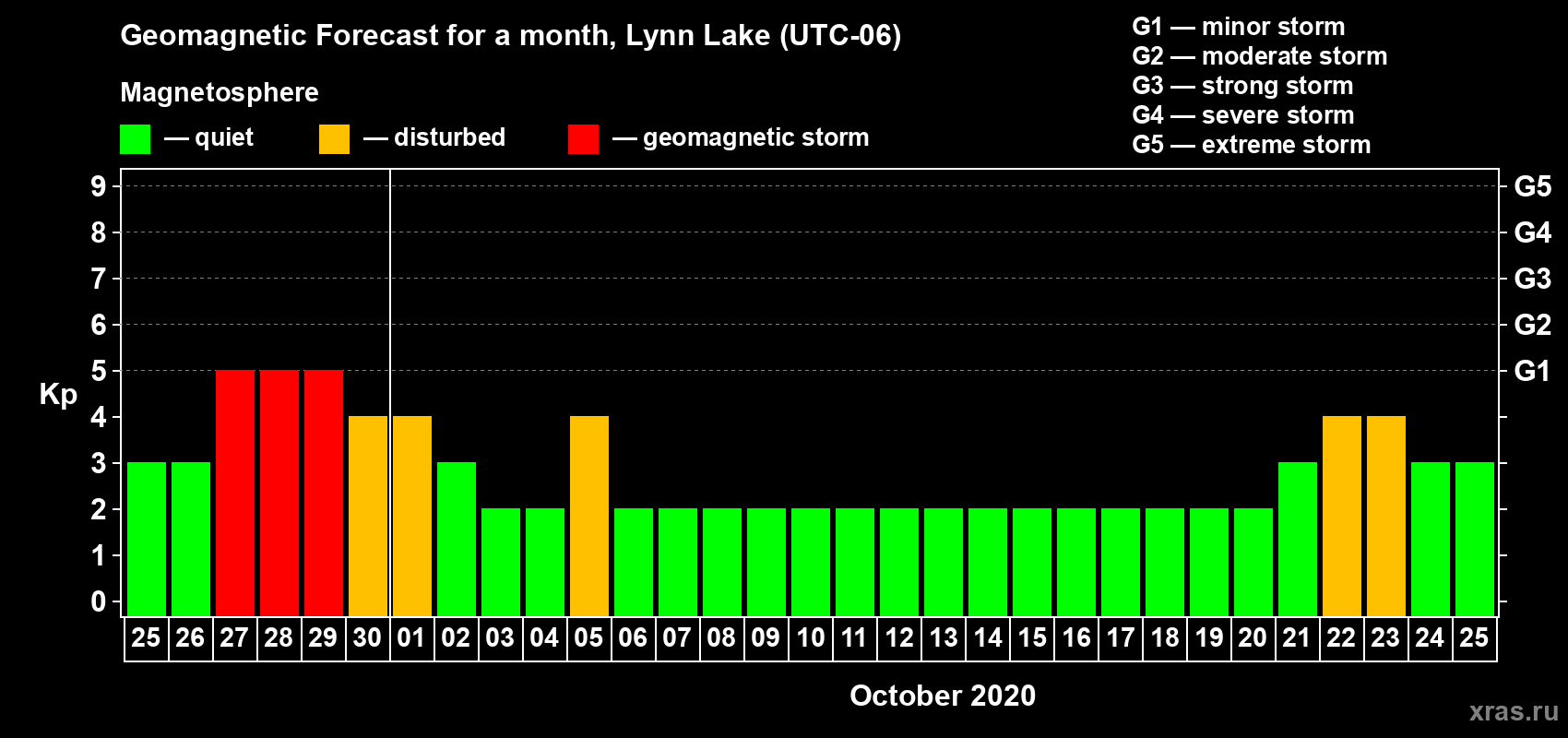The height and width of the screenshot is (738, 1568).
Task: Click the 'G3 — strong storm' legend line
Action: [x=1242, y=86]
